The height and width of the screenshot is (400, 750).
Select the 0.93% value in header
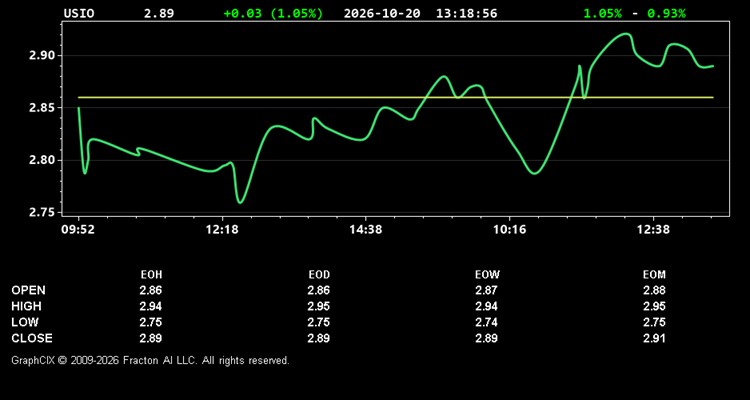click(x=666, y=13)
